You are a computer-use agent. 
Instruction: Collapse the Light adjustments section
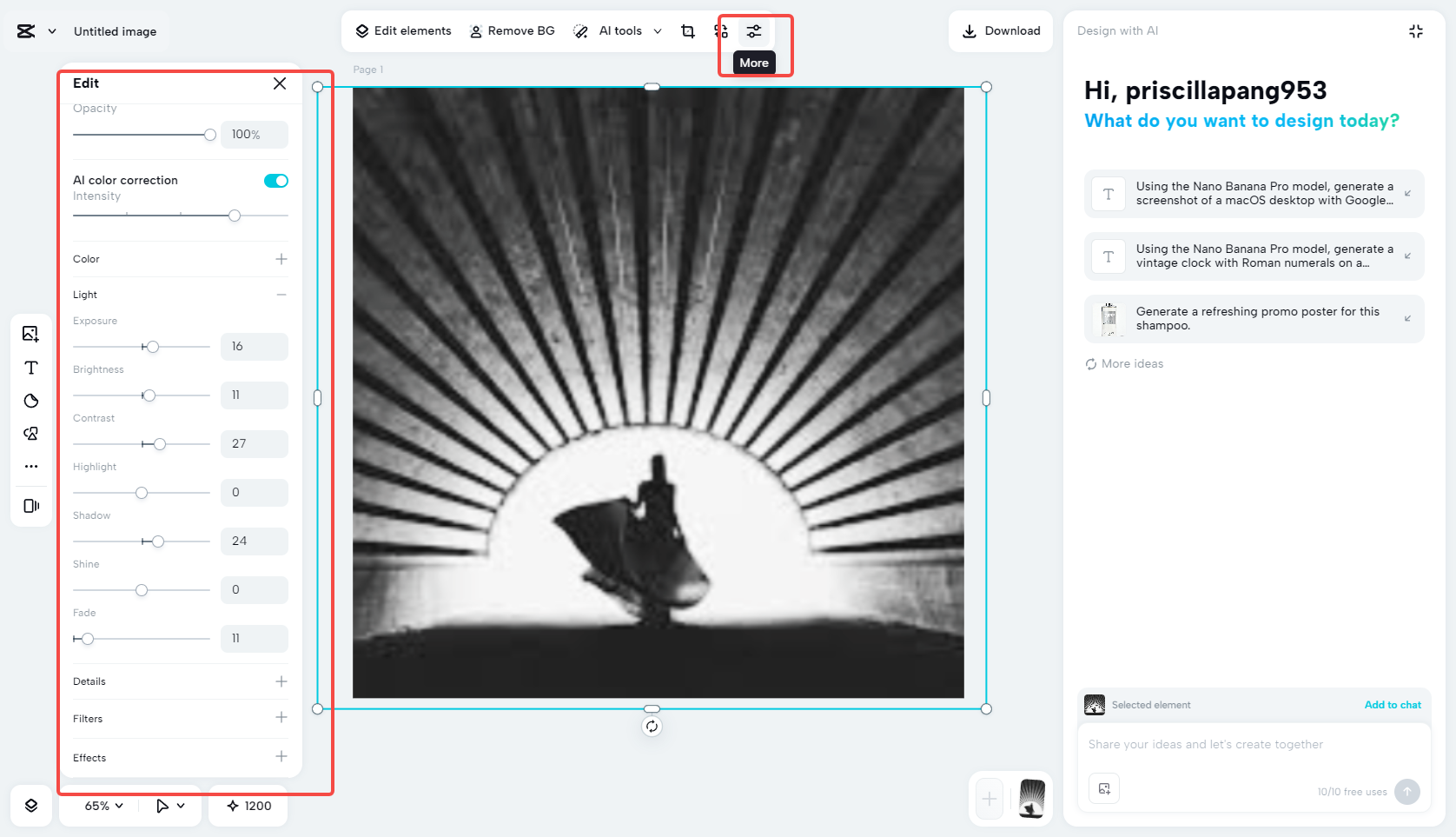281,294
